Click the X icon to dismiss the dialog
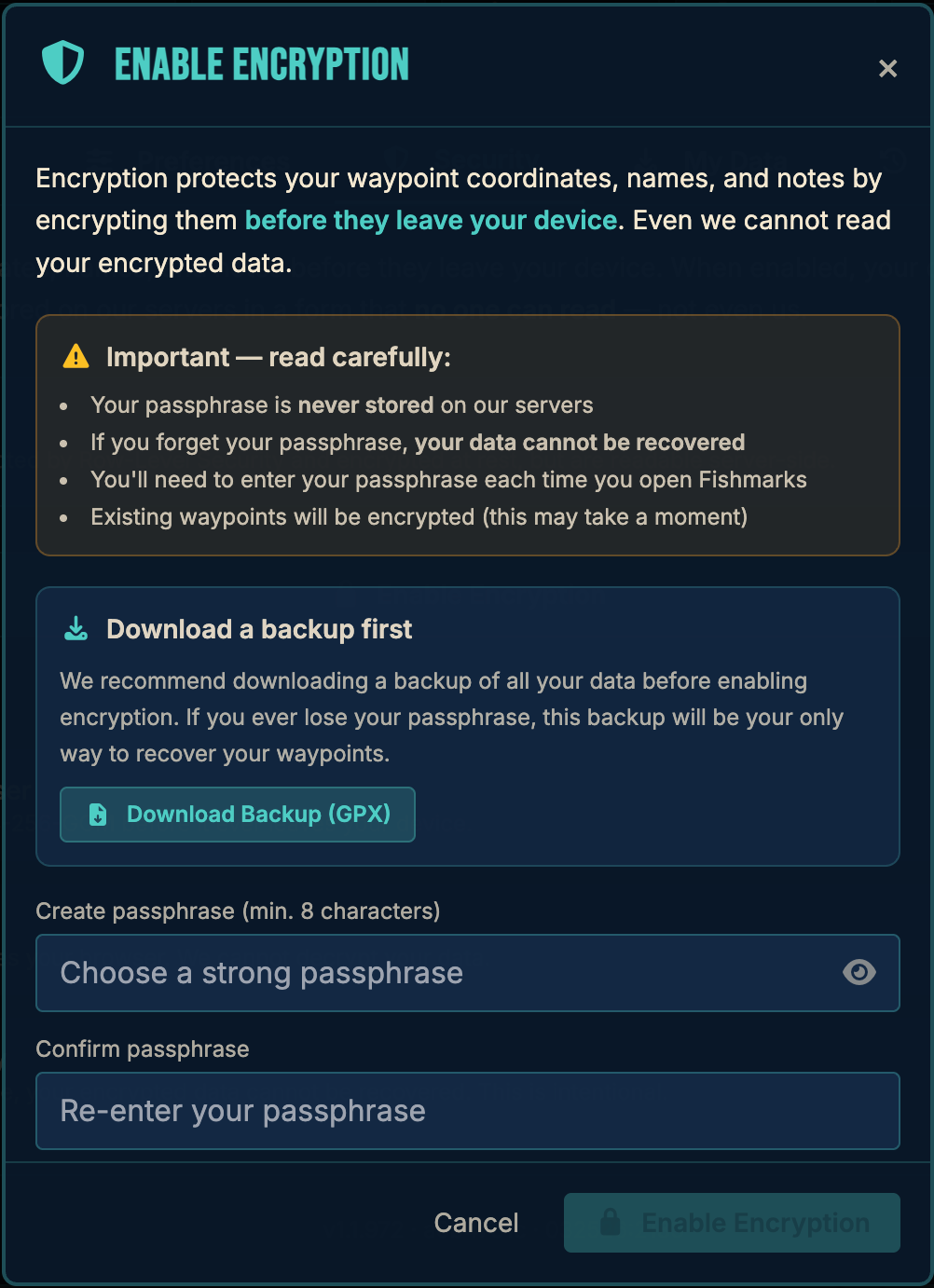The height and width of the screenshot is (1288, 934). pyautogui.click(x=886, y=68)
